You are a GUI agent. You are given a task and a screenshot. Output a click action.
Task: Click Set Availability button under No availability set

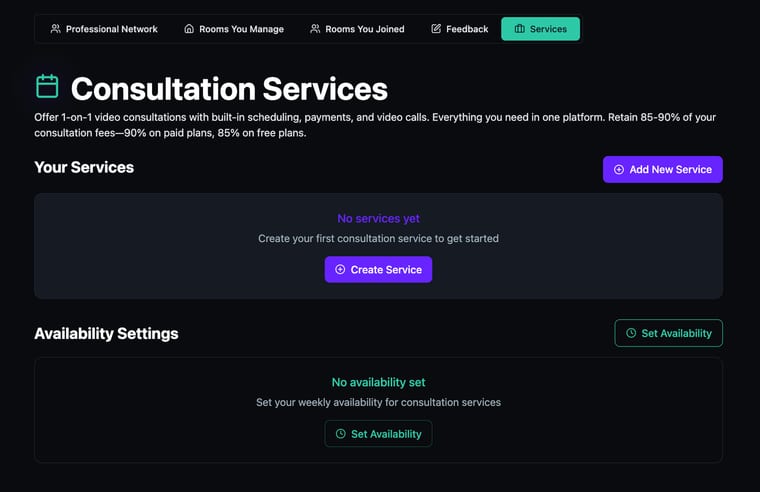tap(379, 434)
